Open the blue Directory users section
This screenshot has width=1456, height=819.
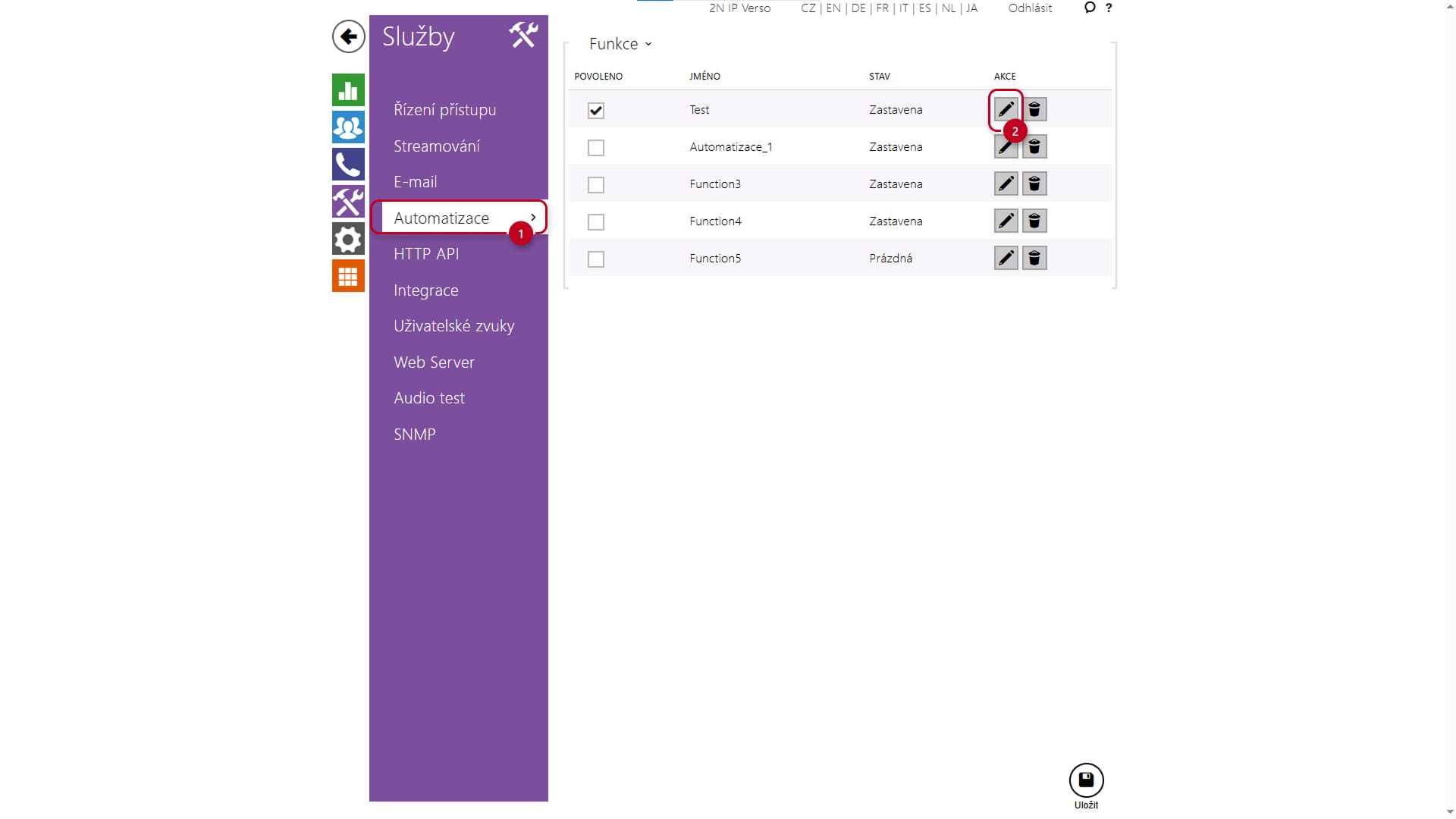tap(348, 127)
